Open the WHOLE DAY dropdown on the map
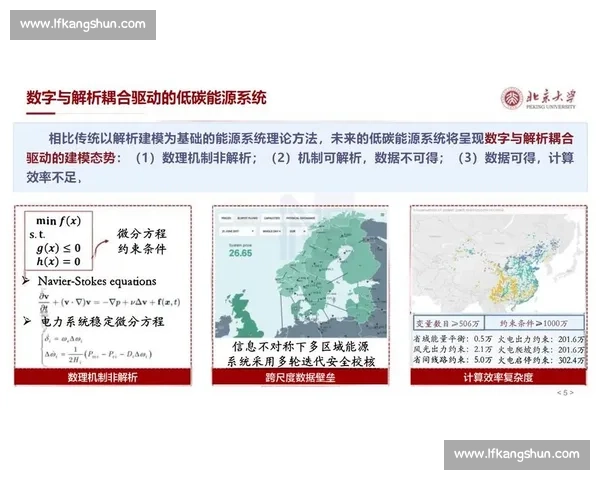Image resolution: width=600 pixels, height=480 pixels. pyautogui.click(x=272, y=231)
